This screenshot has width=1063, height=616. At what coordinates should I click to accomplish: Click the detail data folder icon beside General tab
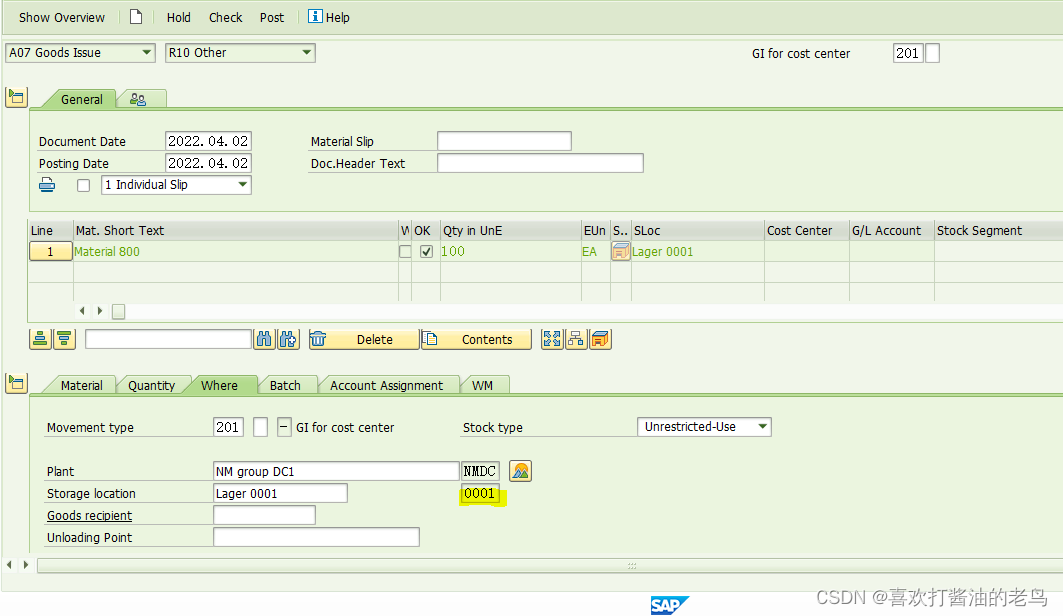16,97
